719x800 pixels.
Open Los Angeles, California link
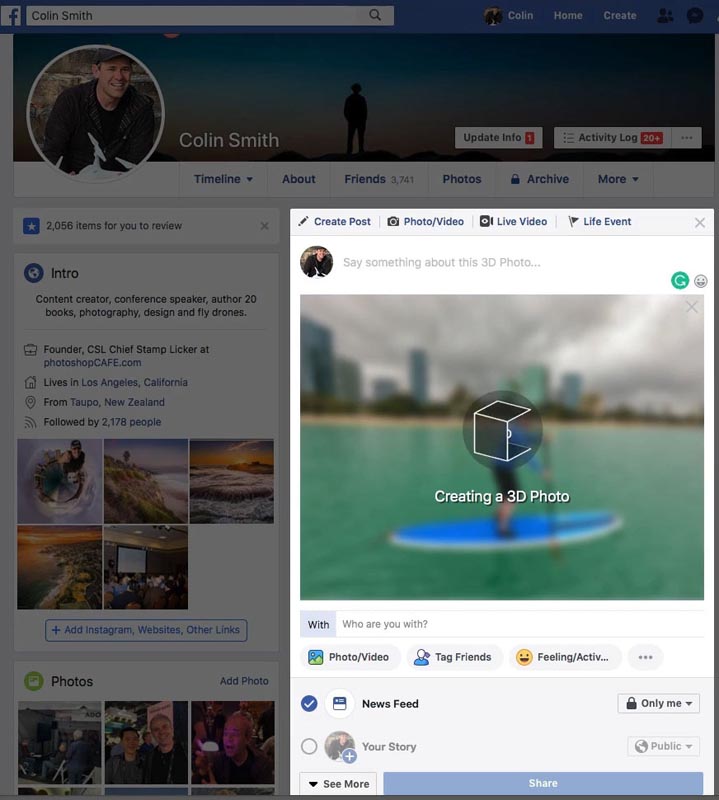pyautogui.click(x=134, y=382)
